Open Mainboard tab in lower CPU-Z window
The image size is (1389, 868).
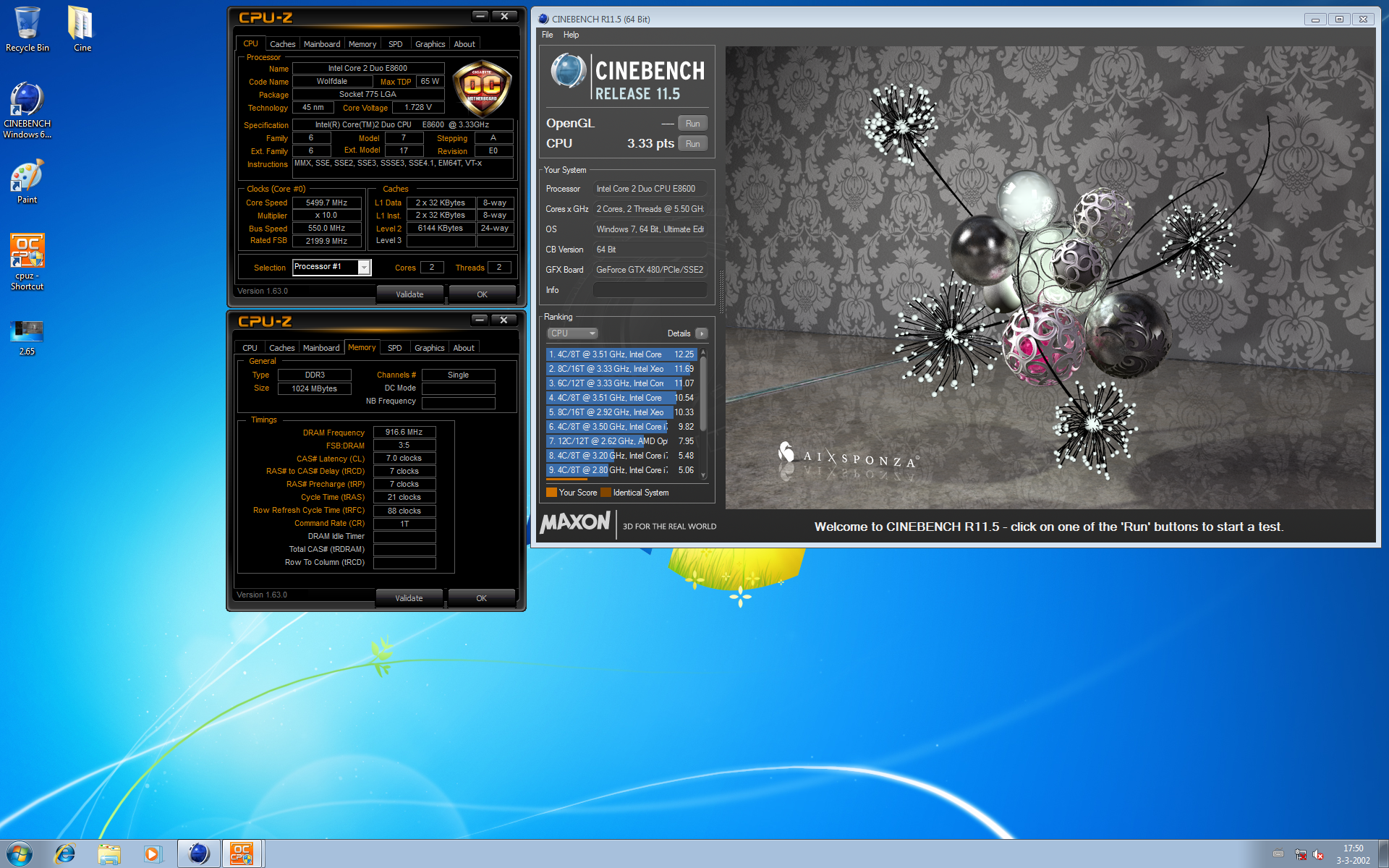321,348
